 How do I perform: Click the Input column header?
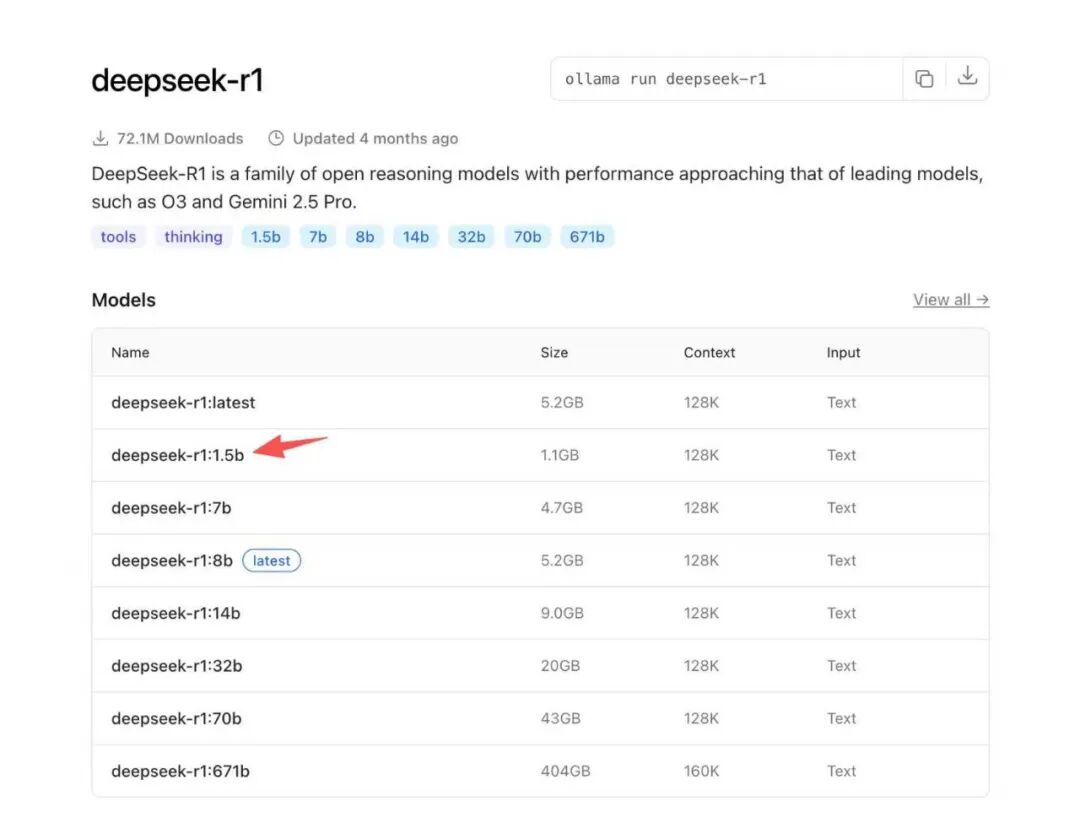(843, 353)
